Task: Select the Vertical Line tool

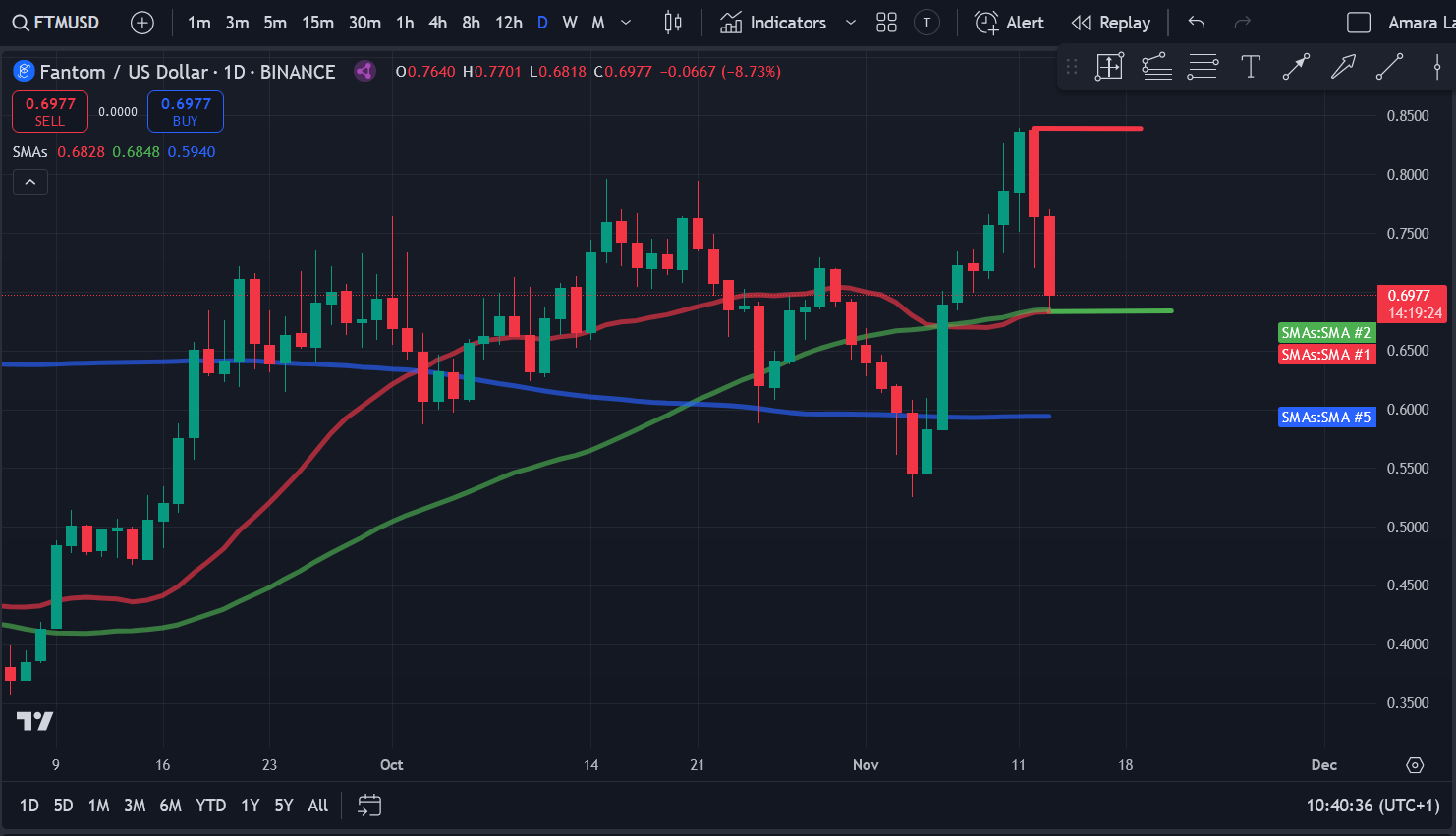Action: (x=1436, y=67)
